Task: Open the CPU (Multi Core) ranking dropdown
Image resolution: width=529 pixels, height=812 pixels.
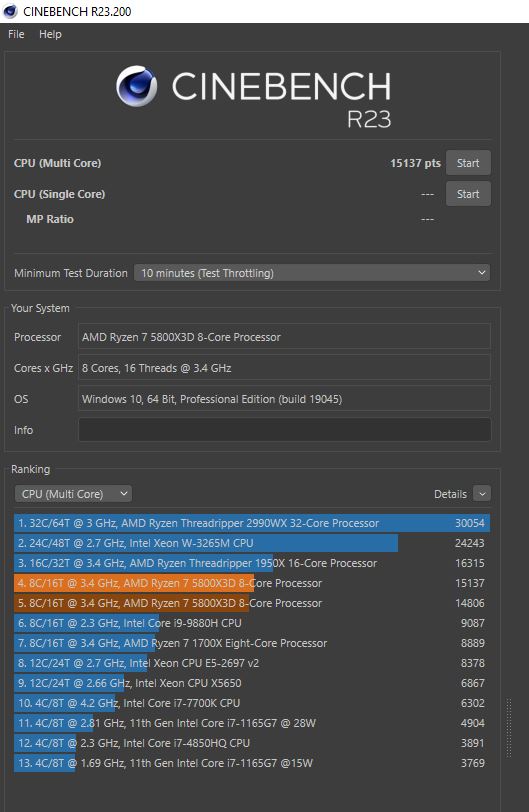Action: (x=73, y=494)
